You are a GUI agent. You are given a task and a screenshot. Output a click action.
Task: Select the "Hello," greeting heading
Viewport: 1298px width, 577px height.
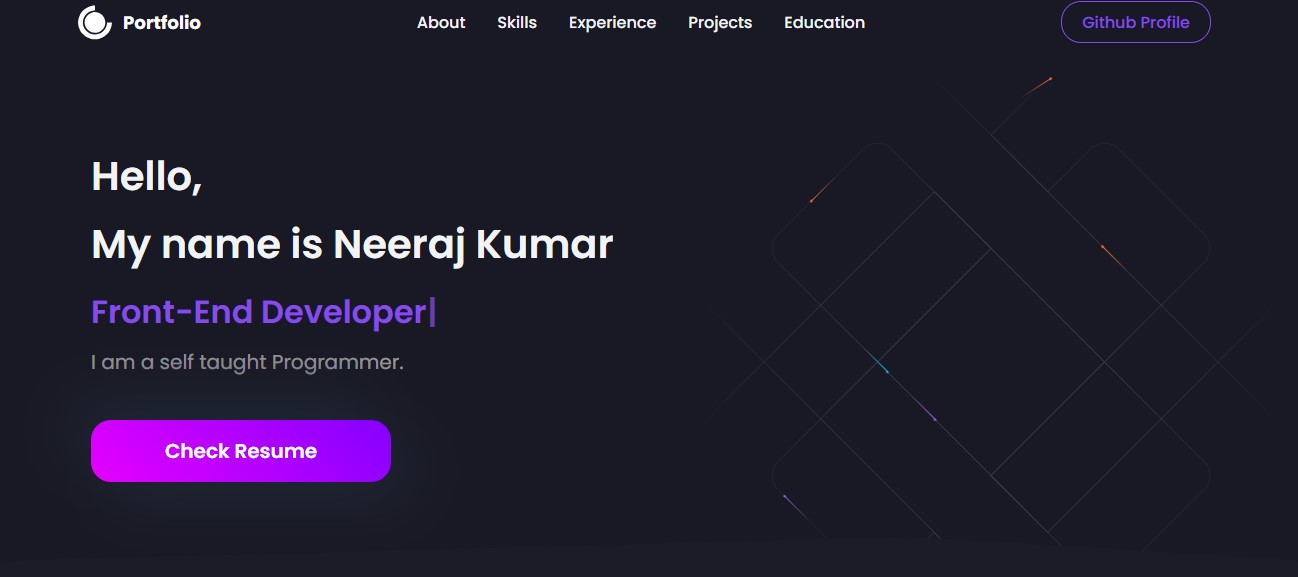pos(146,176)
